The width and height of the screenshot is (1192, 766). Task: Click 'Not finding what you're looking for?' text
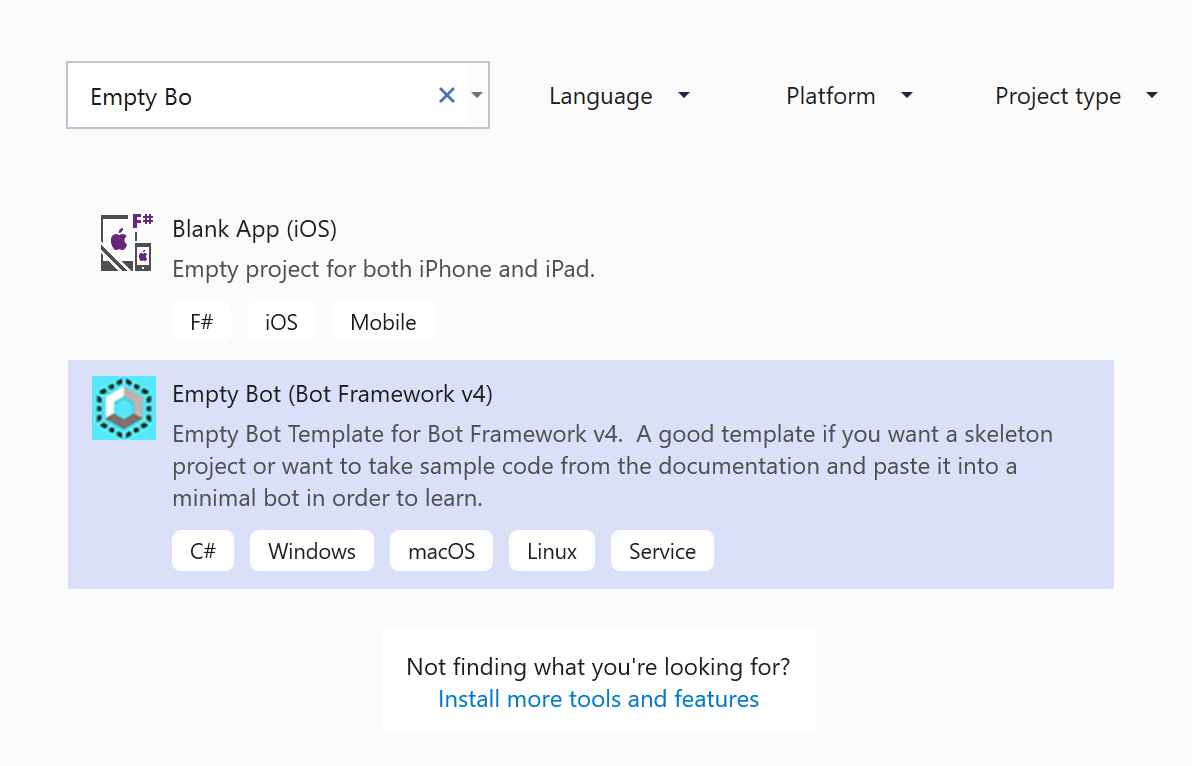tap(598, 666)
